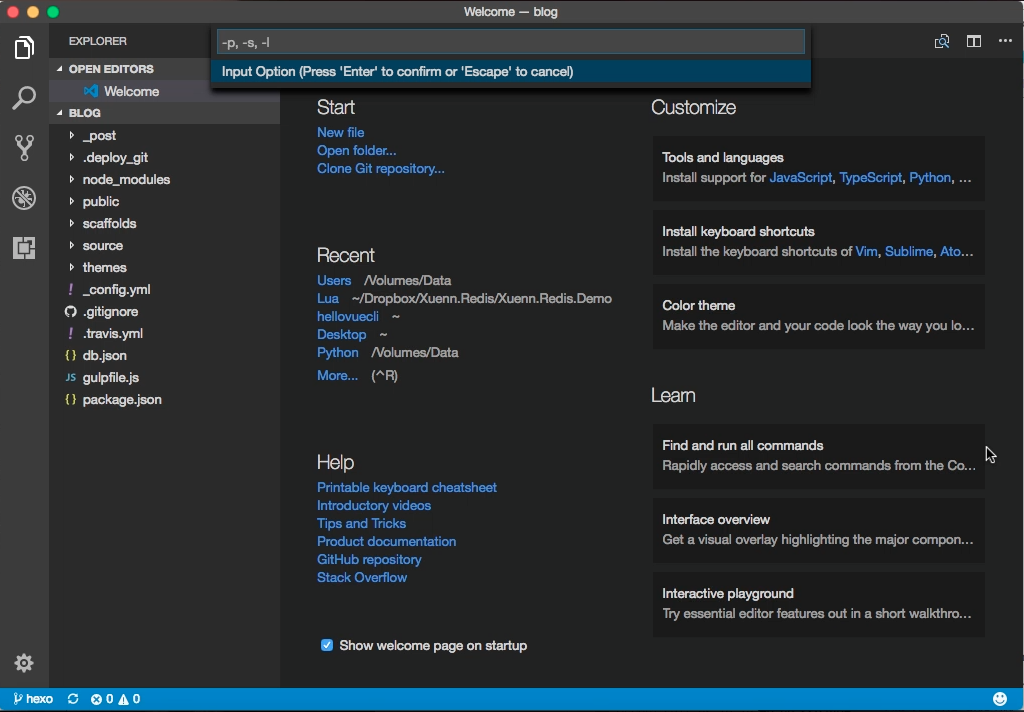The width and height of the screenshot is (1024, 712).
Task: Open recent hellovuecli link
Action: (x=347, y=316)
